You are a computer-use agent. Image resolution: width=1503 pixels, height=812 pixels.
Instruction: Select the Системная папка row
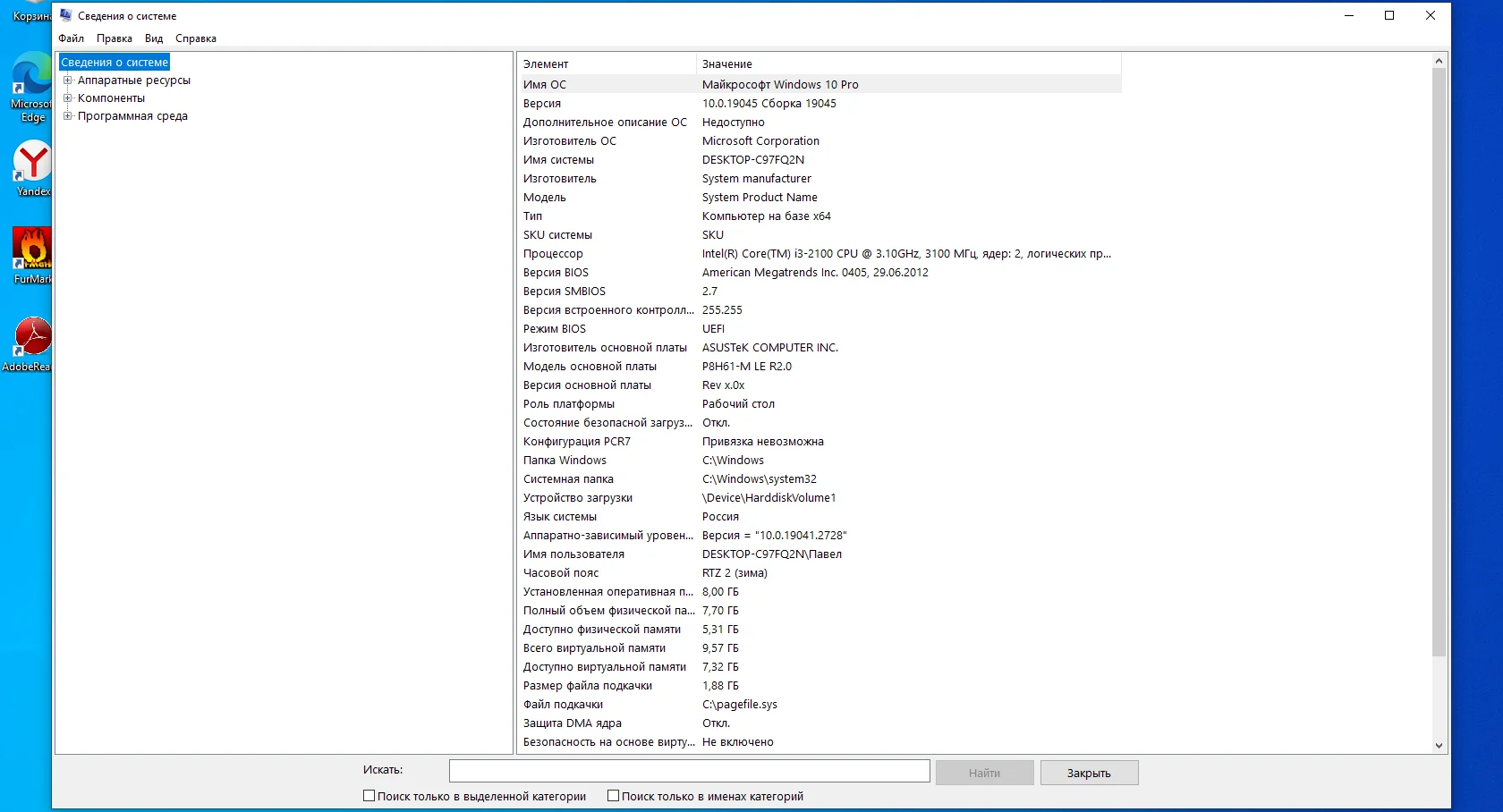[819, 479]
